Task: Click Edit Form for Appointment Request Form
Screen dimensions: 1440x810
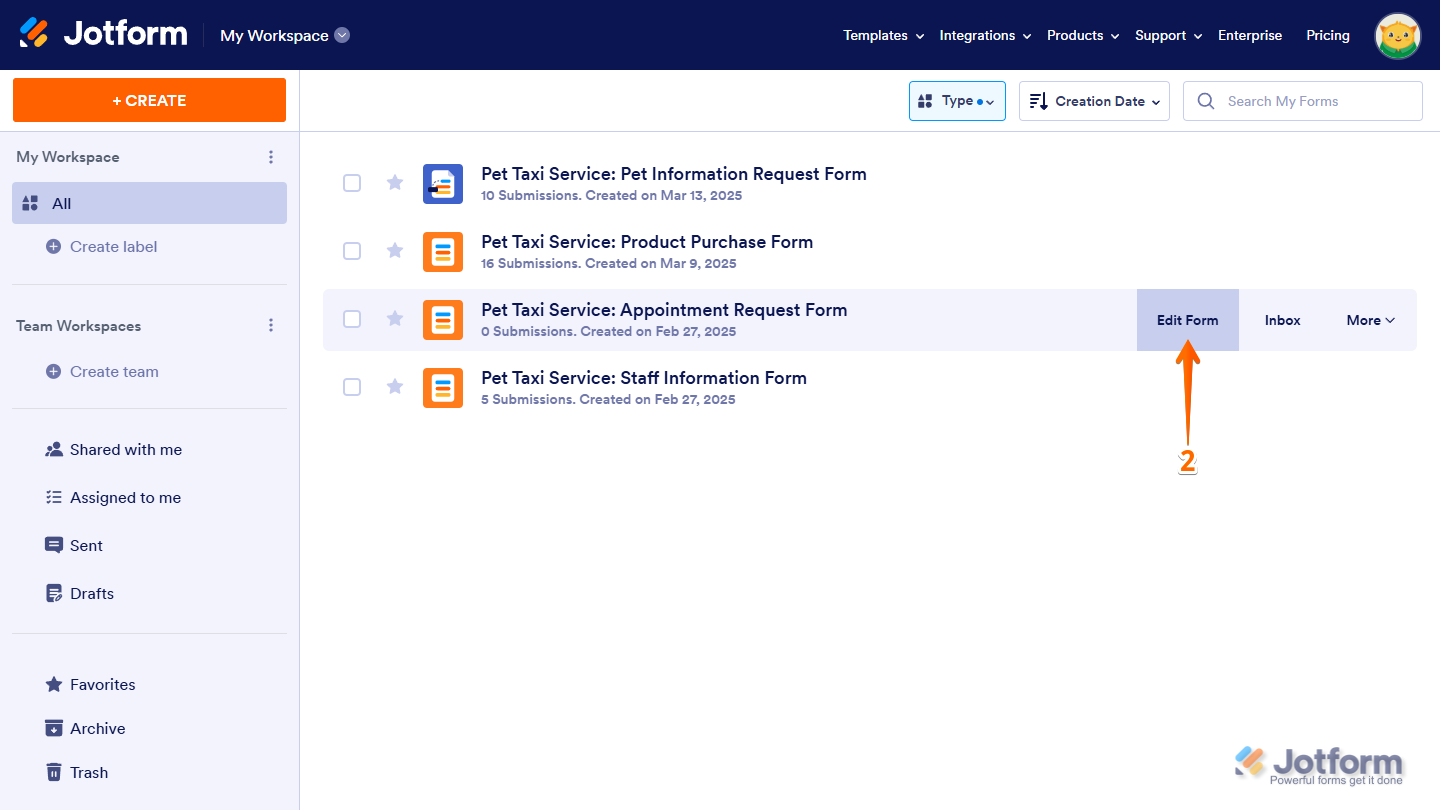Action: point(1187,320)
